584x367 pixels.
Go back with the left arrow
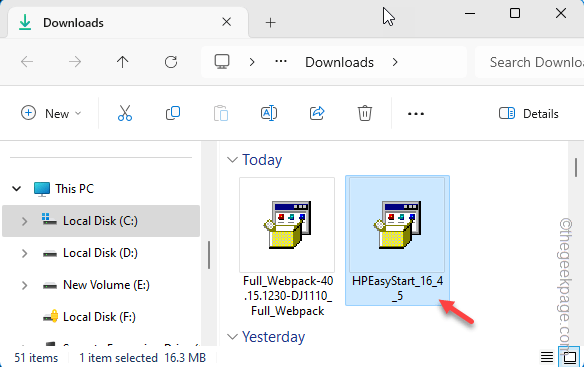pos(27,62)
